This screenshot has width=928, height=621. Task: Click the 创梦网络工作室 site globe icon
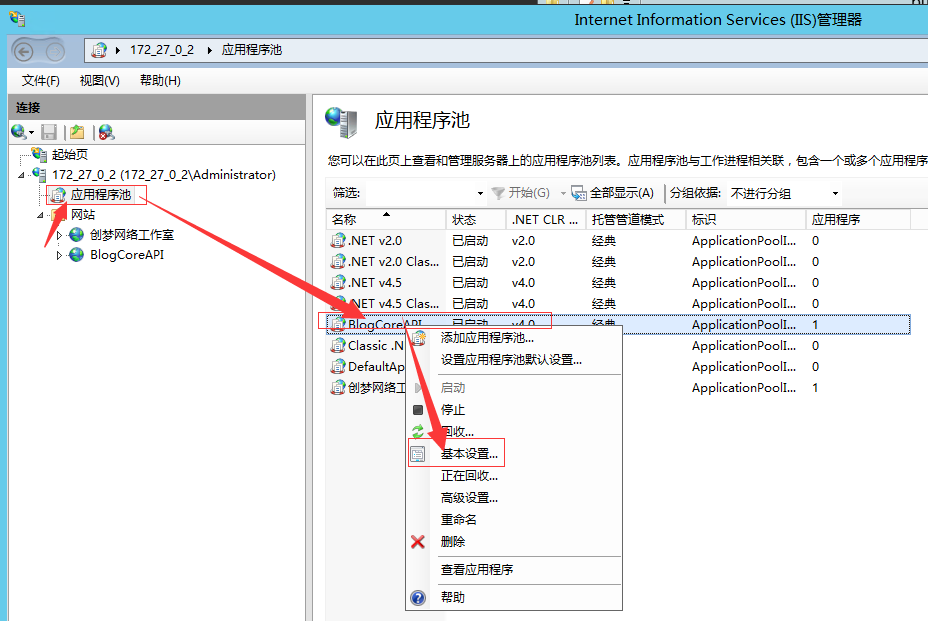[76, 235]
